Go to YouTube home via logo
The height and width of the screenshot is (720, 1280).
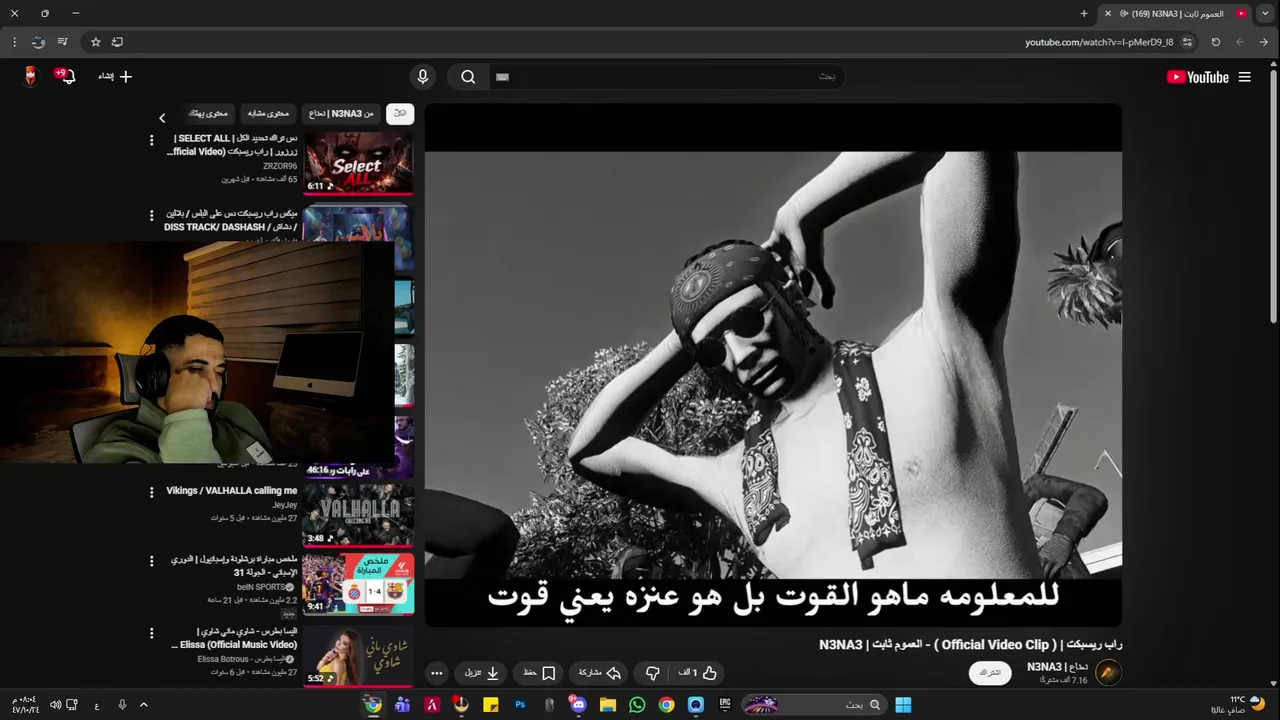coord(1197,77)
